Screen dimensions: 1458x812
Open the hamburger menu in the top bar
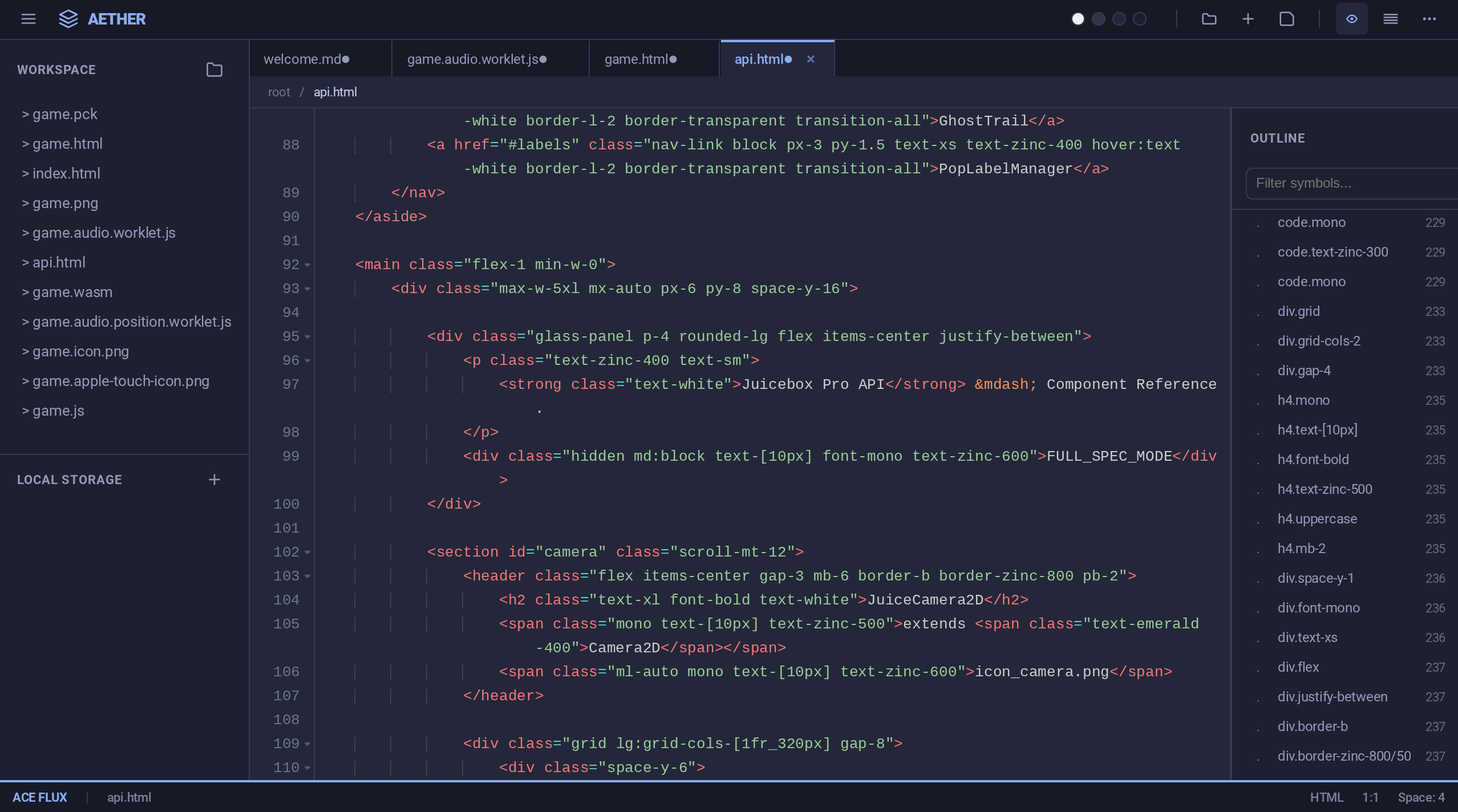point(28,19)
